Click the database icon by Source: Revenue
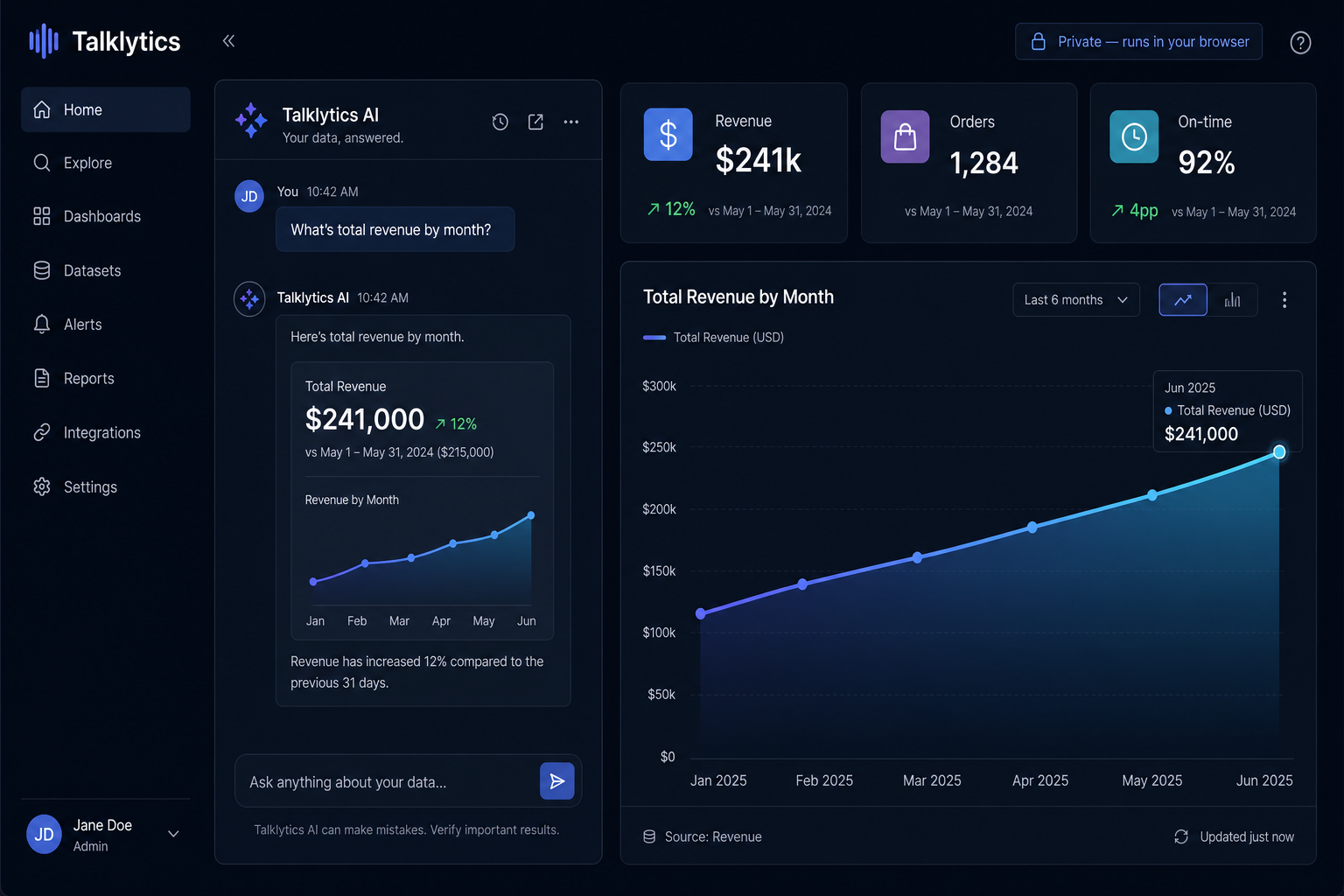Viewport: 1344px width, 896px height. pyautogui.click(x=649, y=837)
